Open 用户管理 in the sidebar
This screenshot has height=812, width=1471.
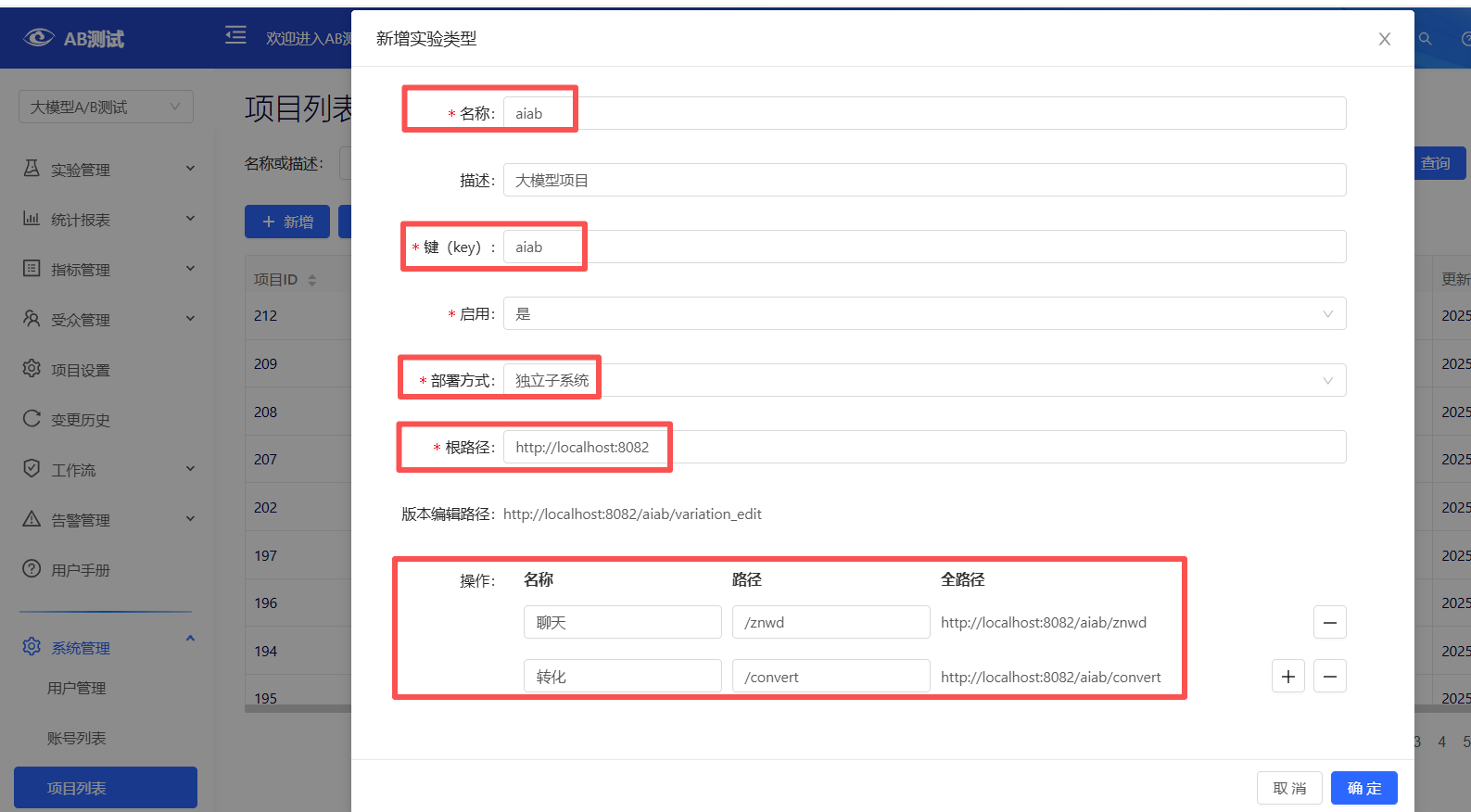[x=77, y=689]
